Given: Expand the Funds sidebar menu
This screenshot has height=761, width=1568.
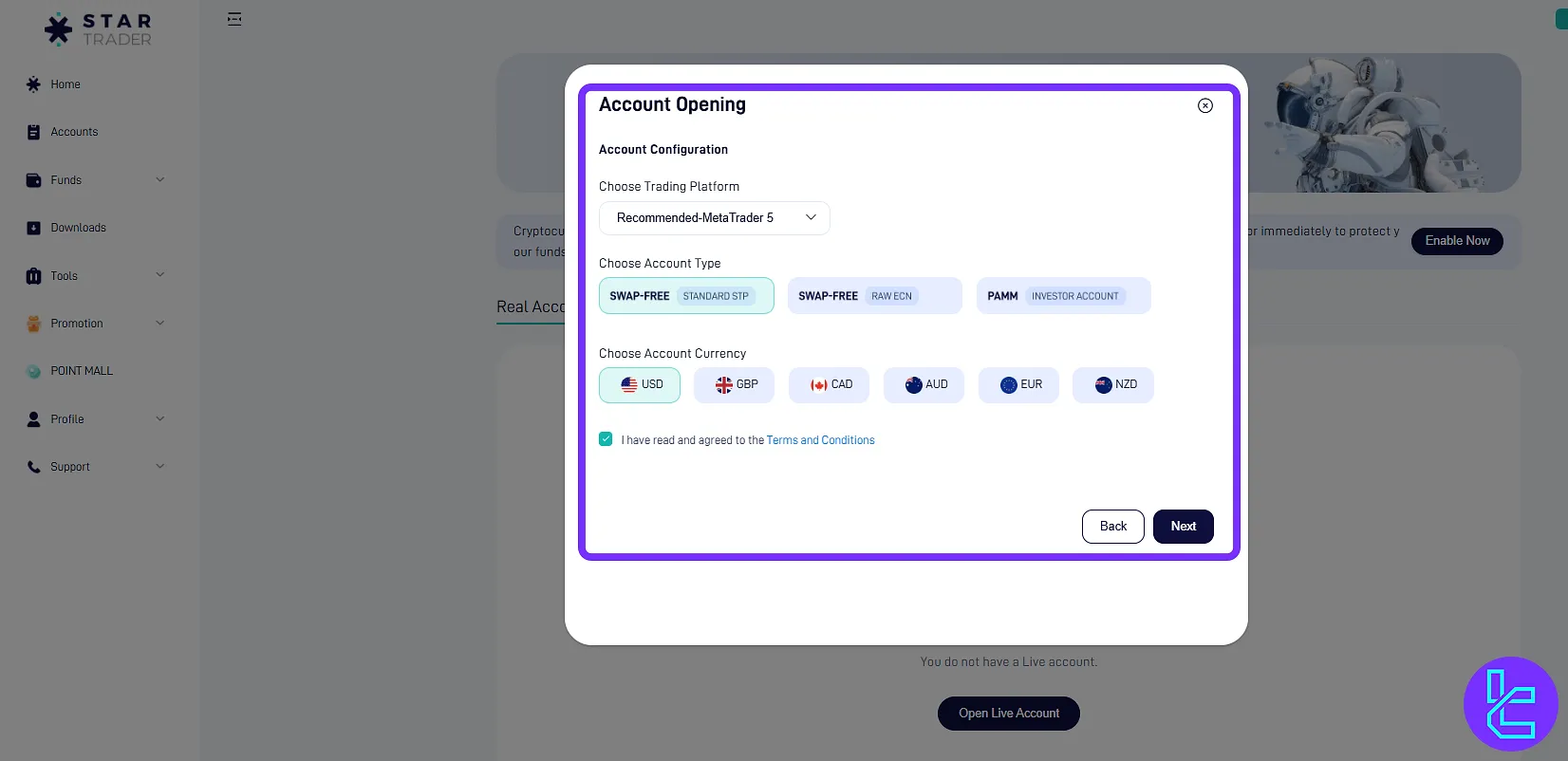Looking at the screenshot, I should tap(95, 180).
